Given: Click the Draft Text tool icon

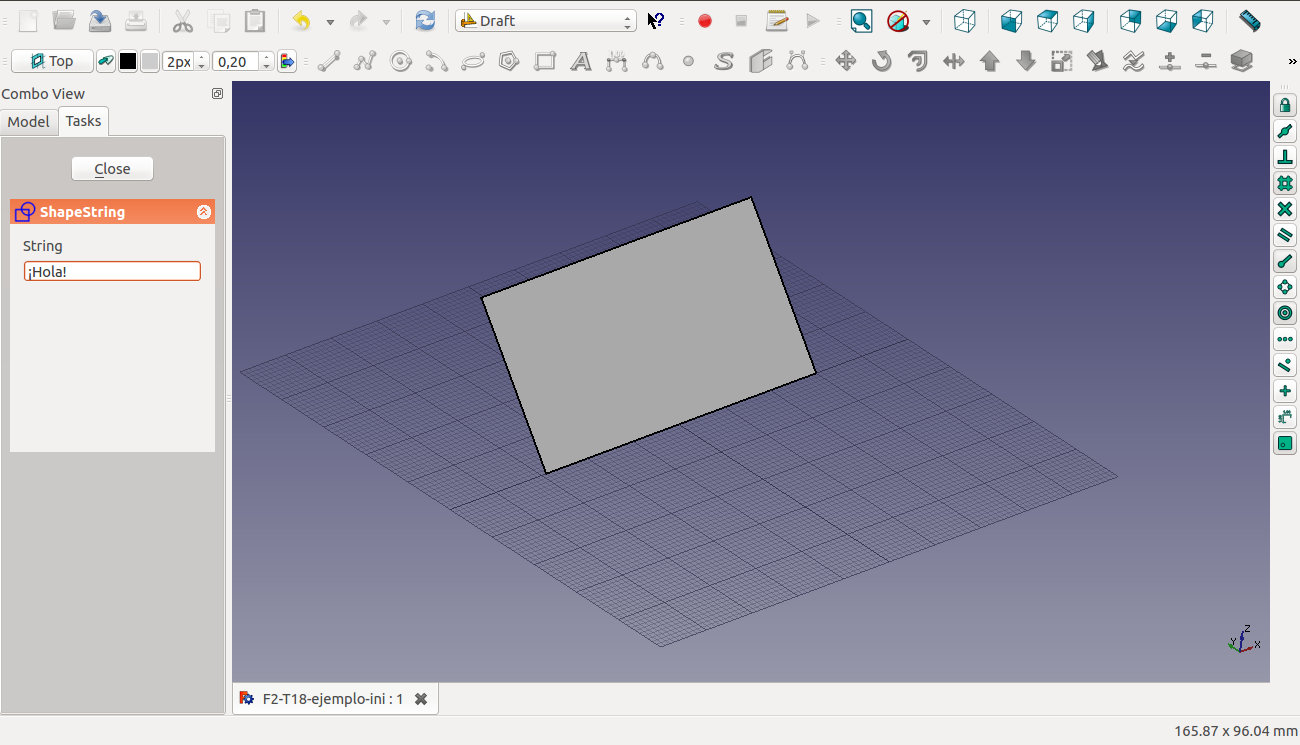Looking at the screenshot, I should 581,62.
